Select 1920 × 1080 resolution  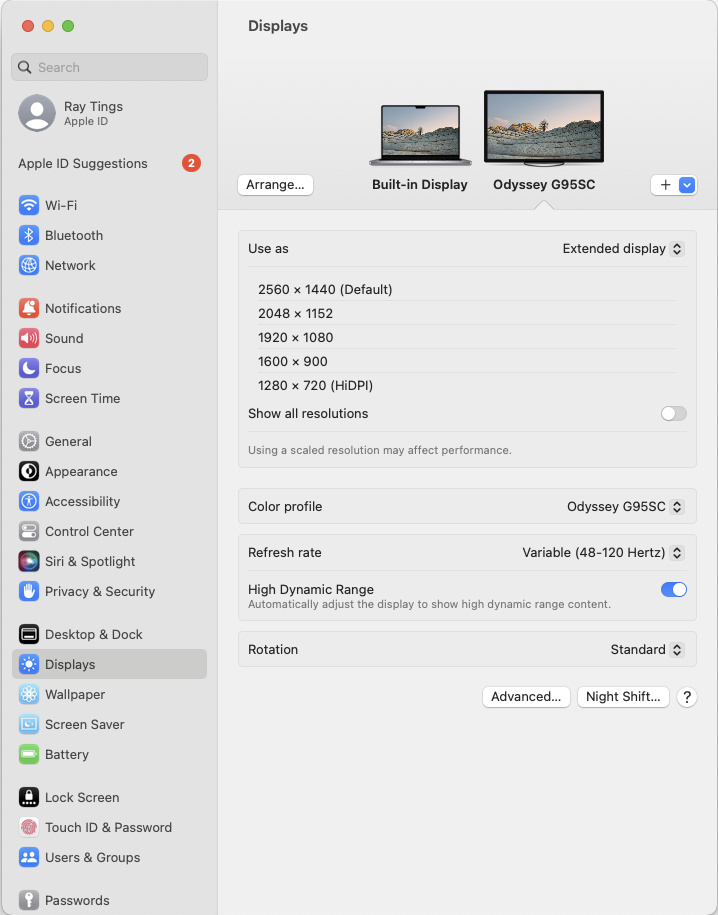point(296,337)
